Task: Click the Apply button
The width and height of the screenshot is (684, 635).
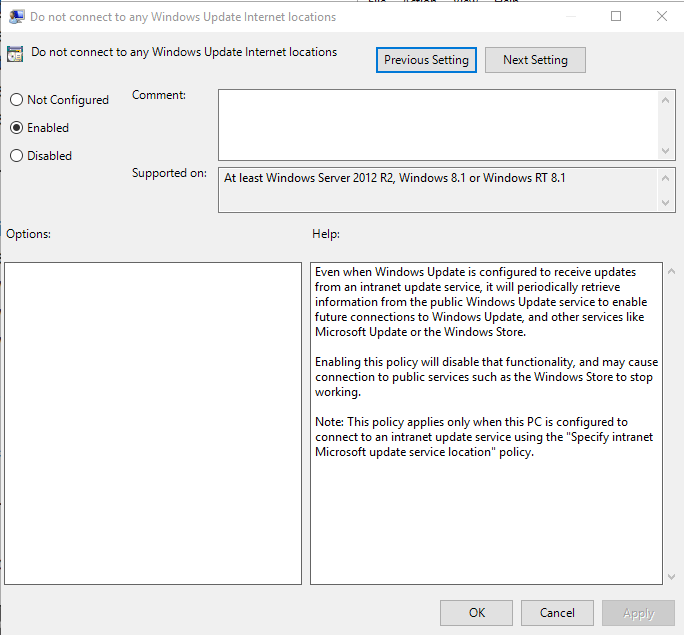Action: tap(638, 613)
